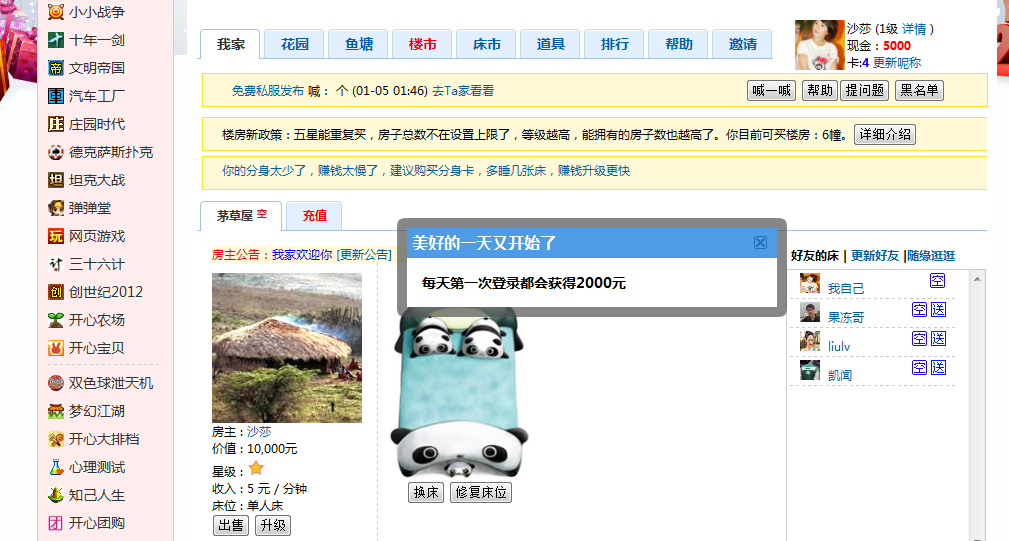
Task: Click the 升级 button for the house
Action: pyautogui.click(x=273, y=526)
